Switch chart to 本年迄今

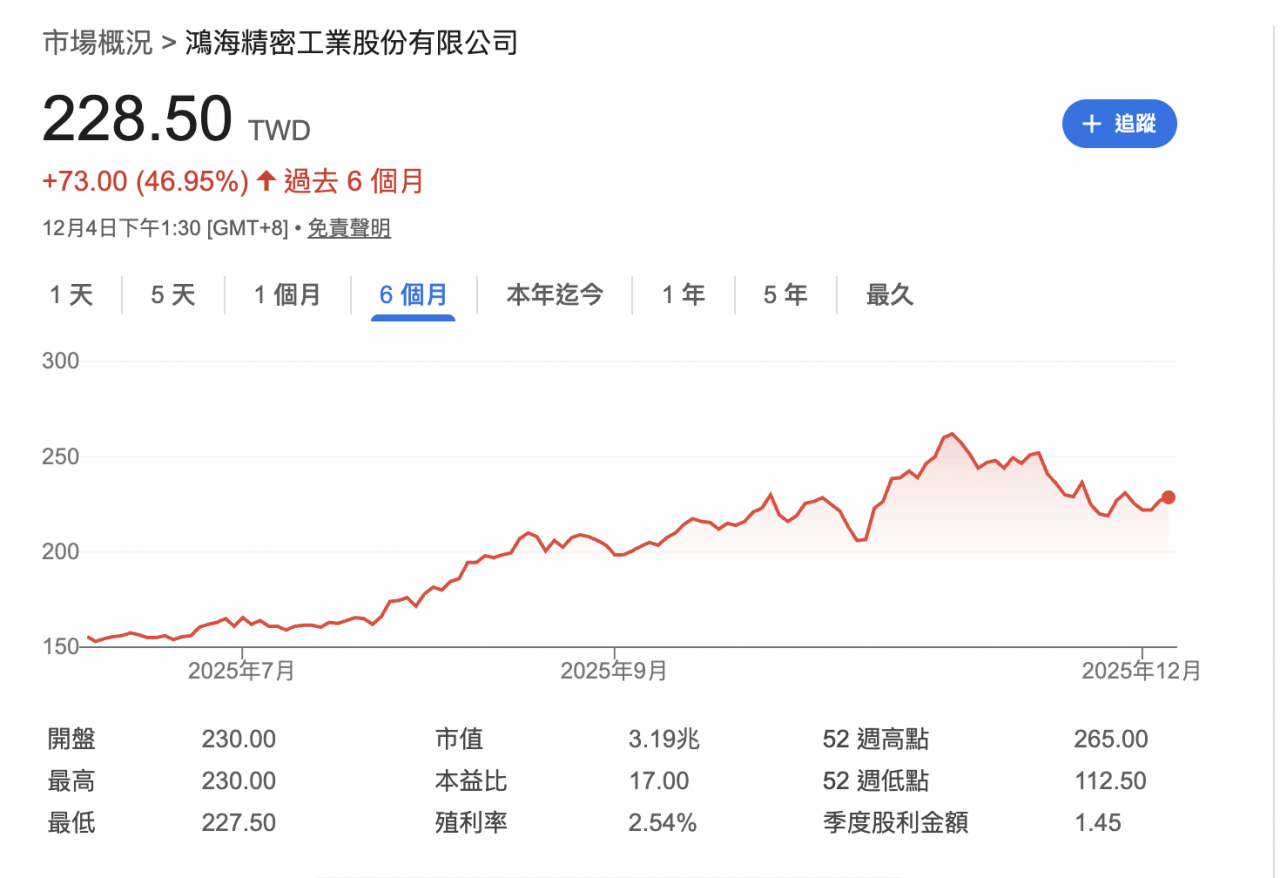pos(555,295)
